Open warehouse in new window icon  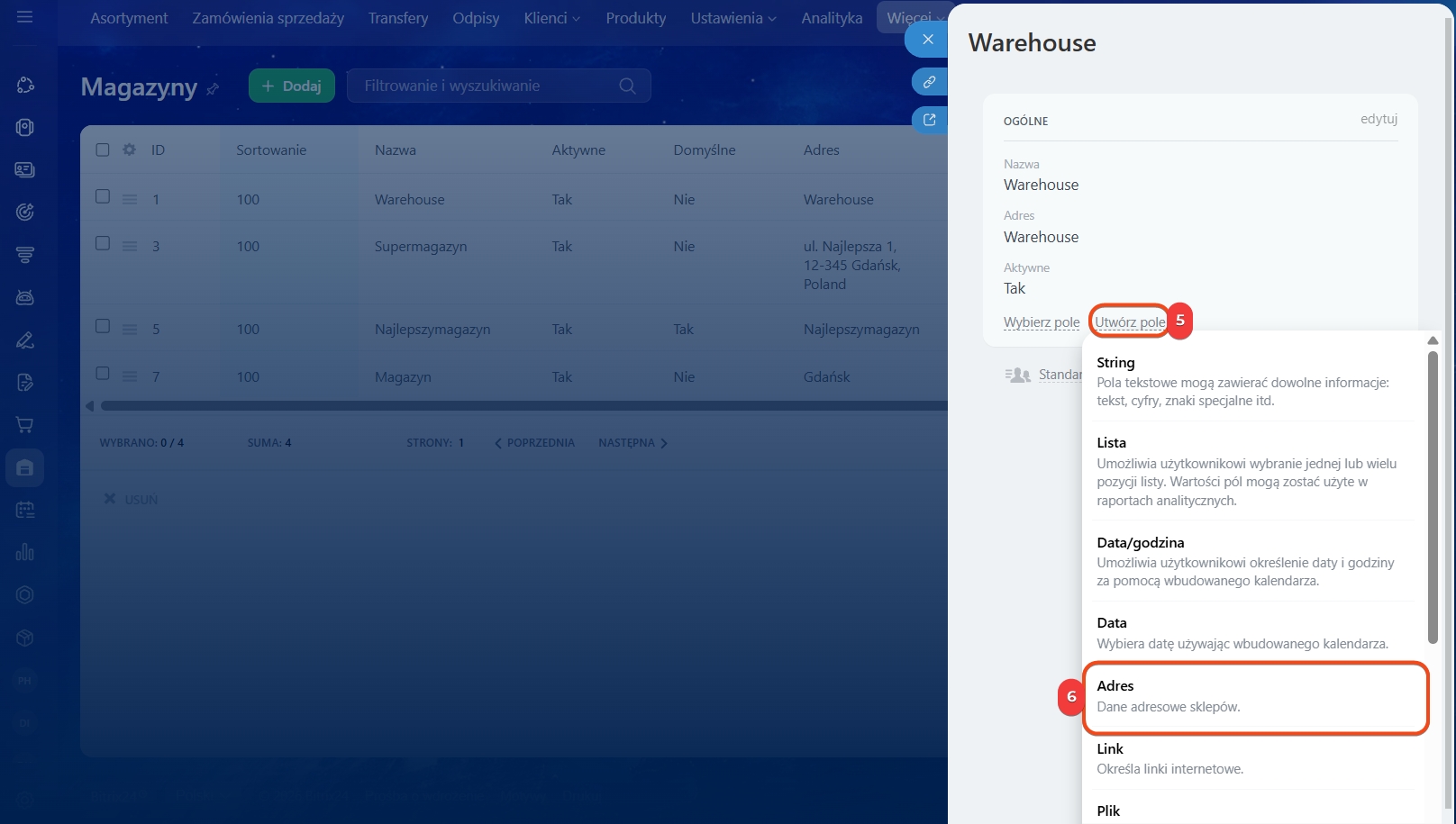(928, 120)
